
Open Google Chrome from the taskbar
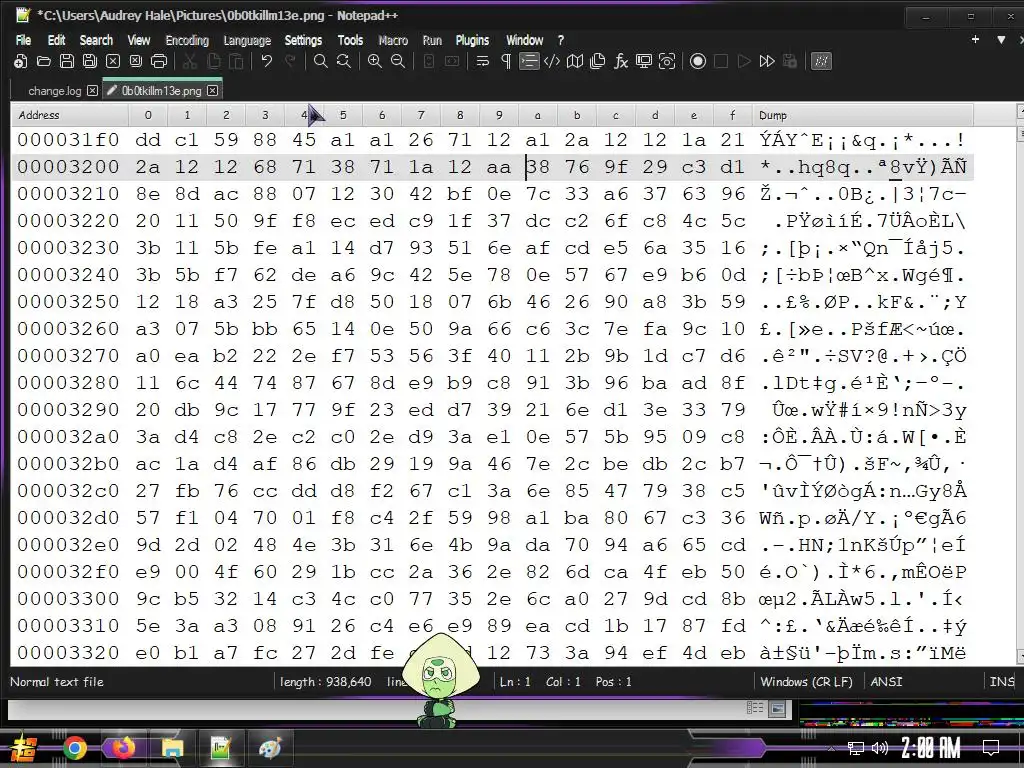tap(75, 748)
